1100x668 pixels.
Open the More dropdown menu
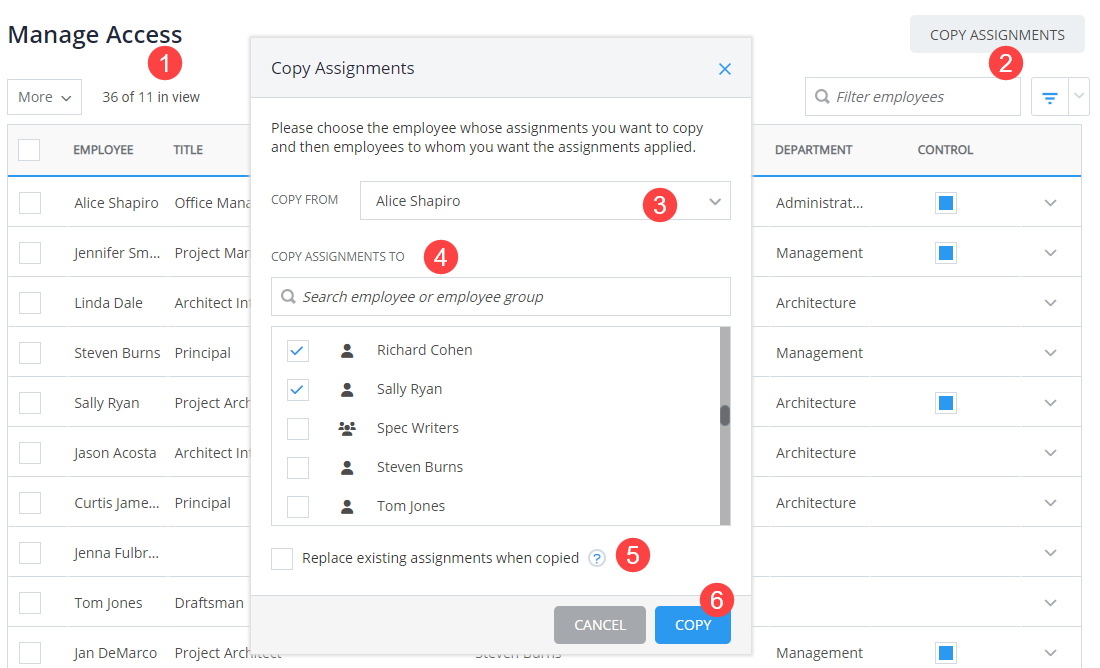click(44, 96)
